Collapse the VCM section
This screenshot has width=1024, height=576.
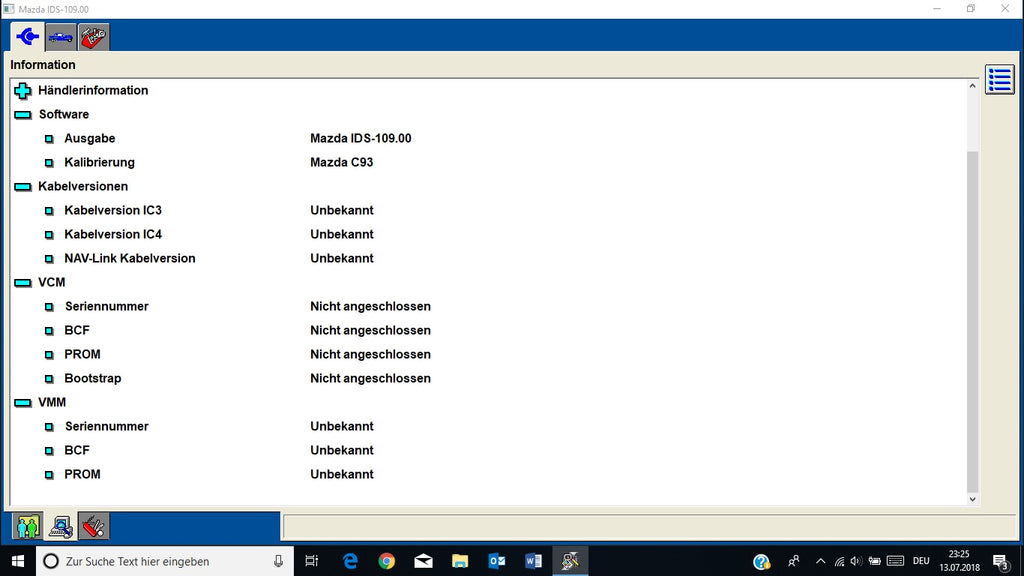(23, 283)
